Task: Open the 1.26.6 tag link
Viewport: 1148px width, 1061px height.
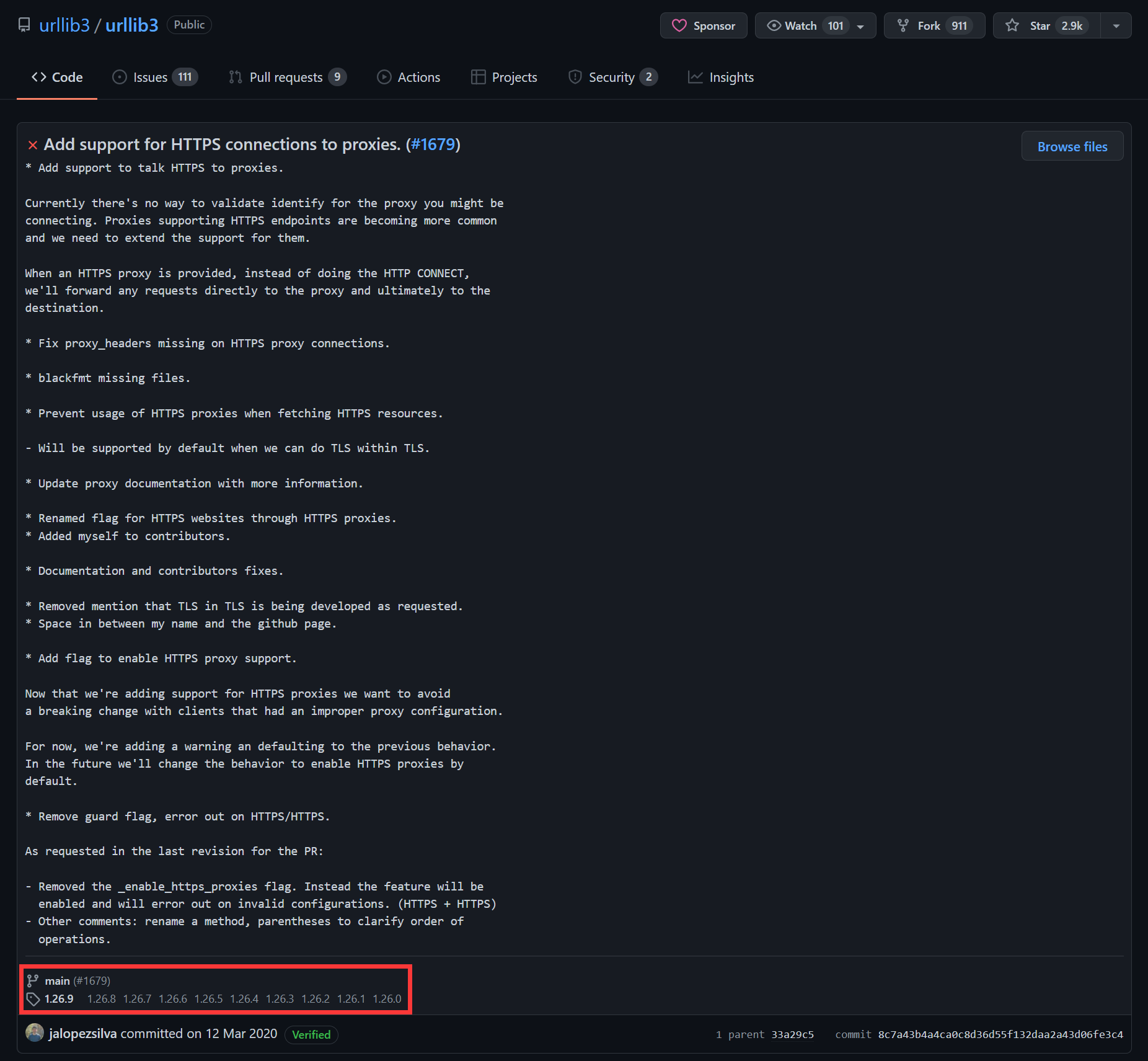Action: (173, 999)
